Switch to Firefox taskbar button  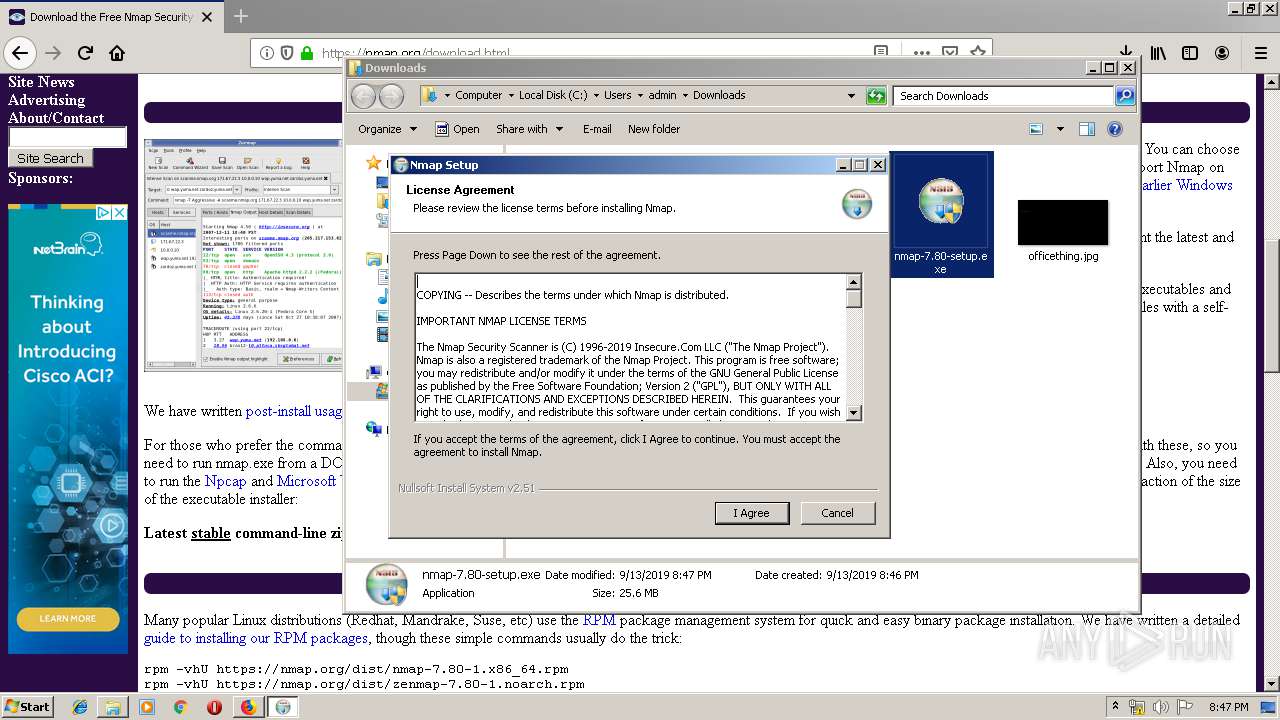tap(248, 707)
